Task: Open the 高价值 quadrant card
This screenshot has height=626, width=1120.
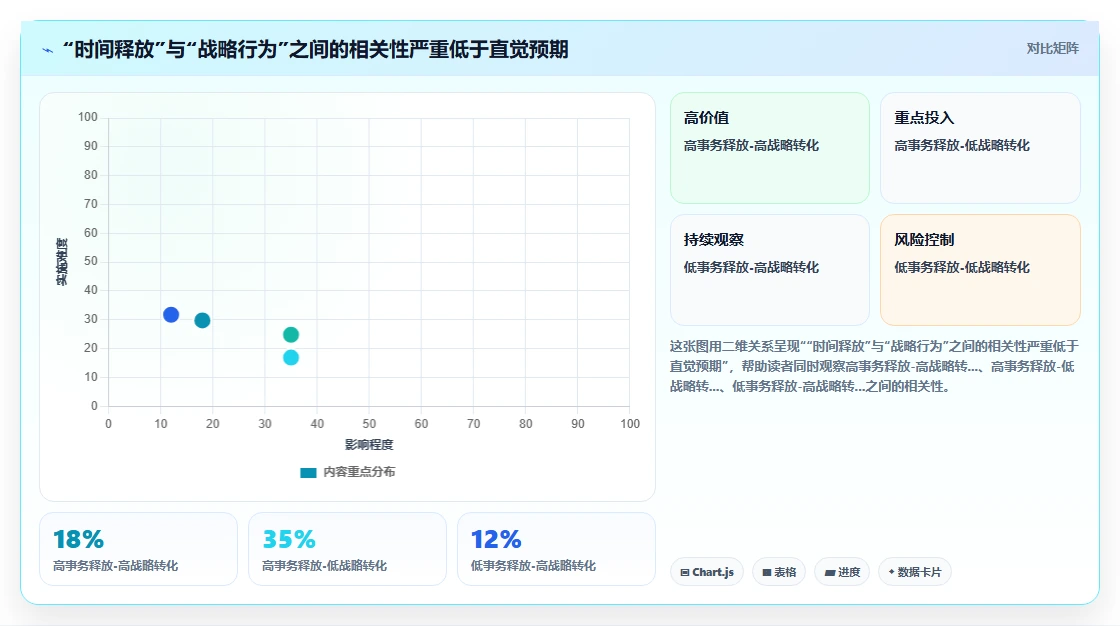Action: 769,148
